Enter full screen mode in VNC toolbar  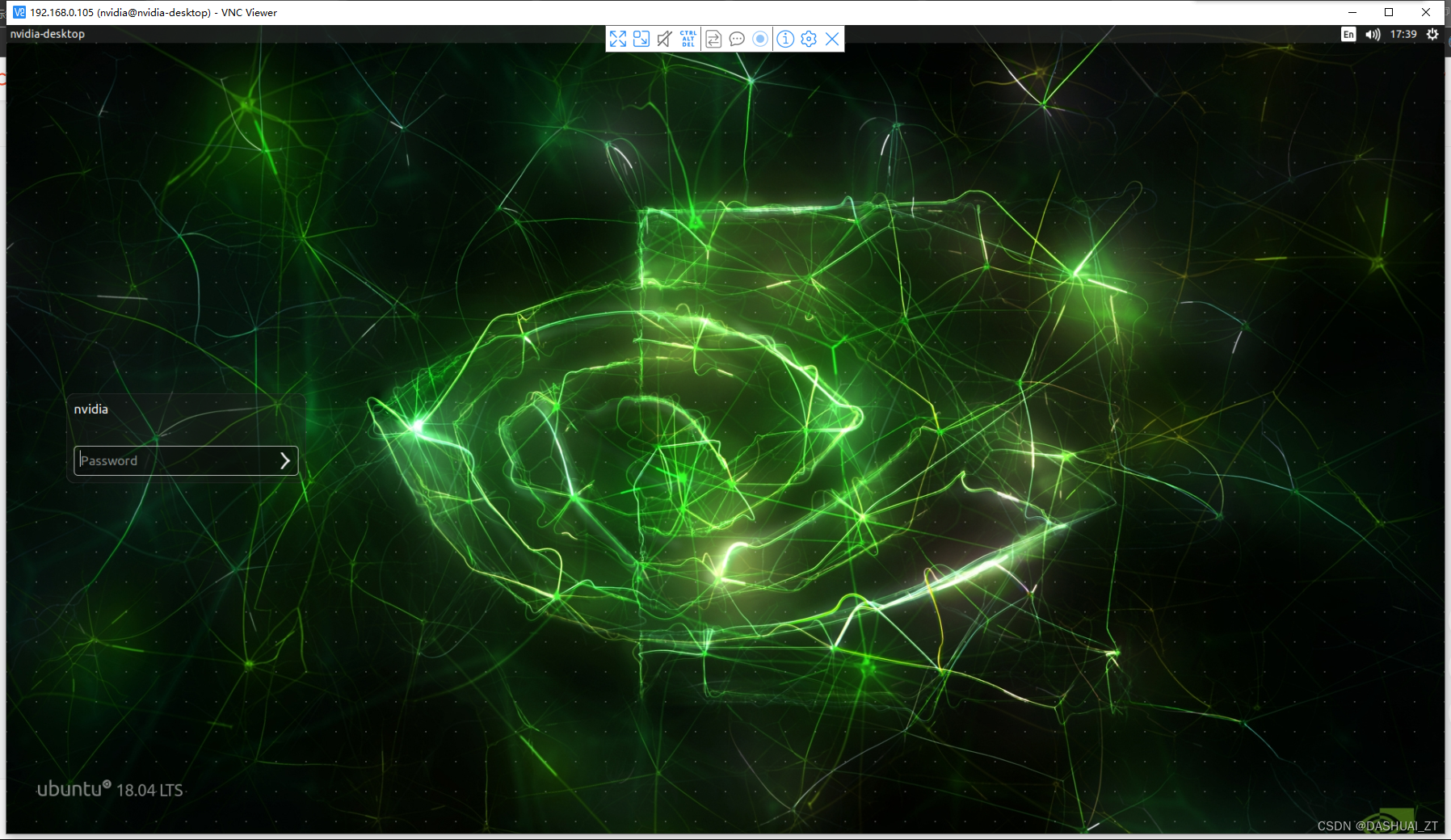point(618,39)
